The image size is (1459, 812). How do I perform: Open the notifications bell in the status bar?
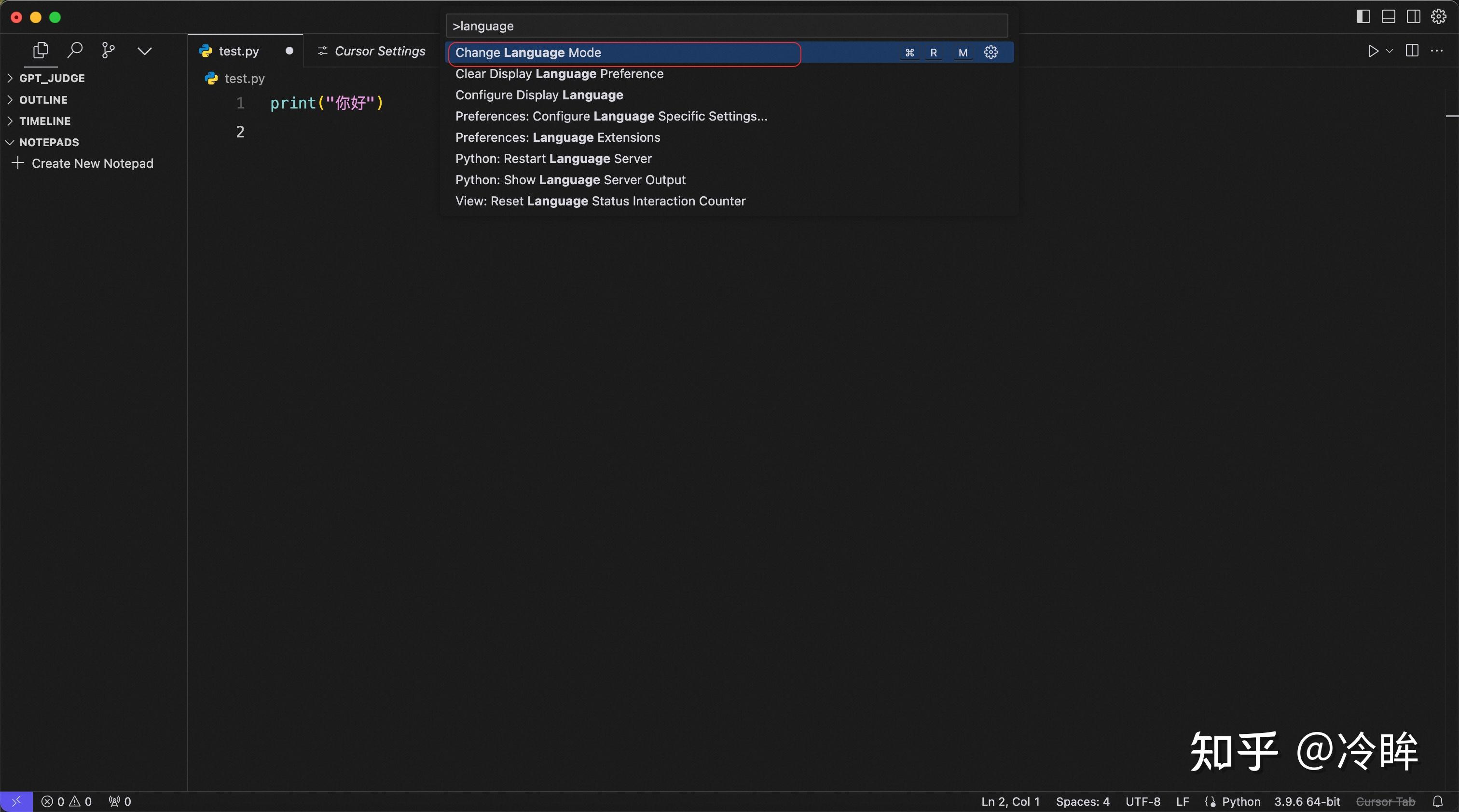click(x=1437, y=801)
